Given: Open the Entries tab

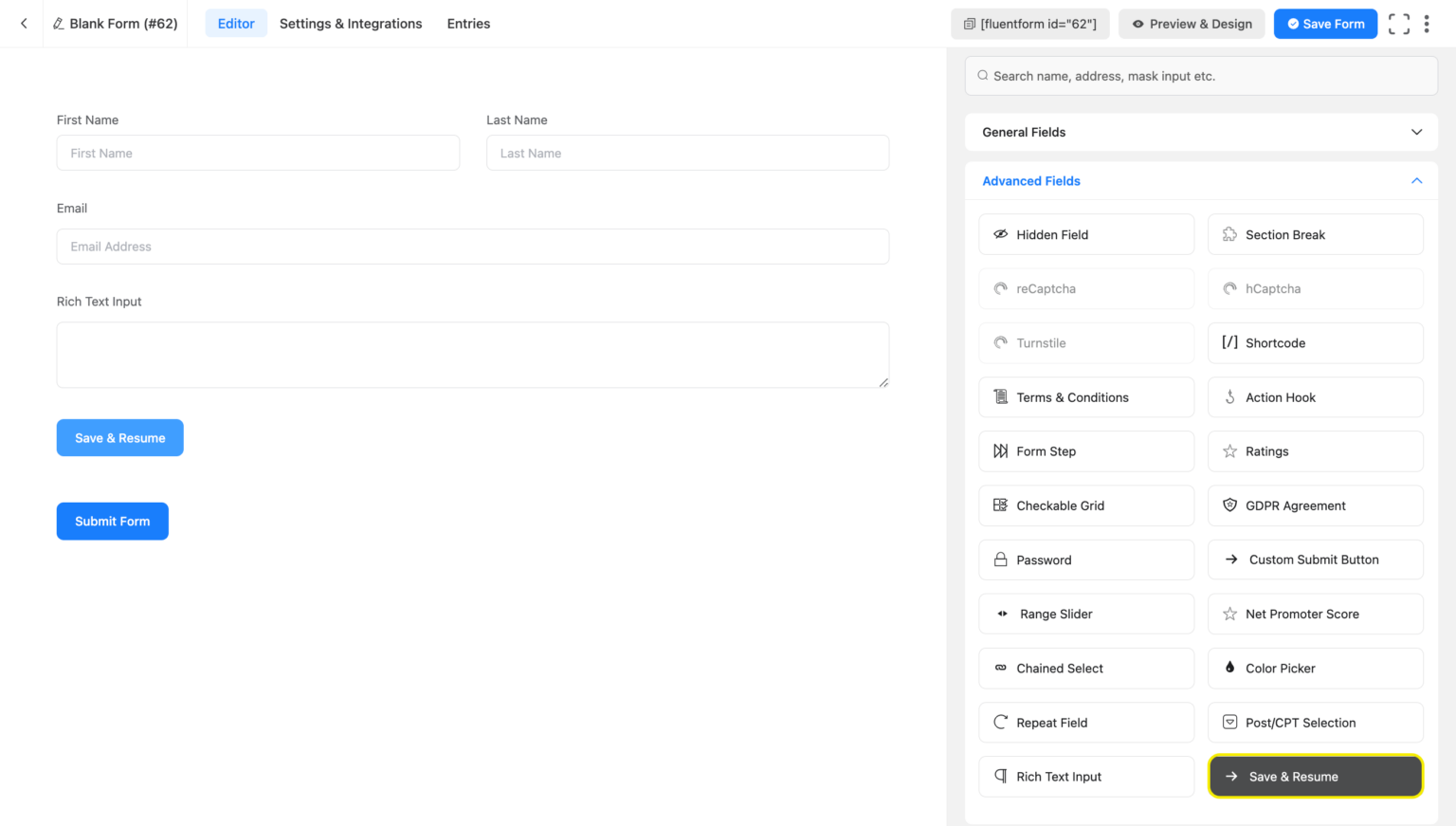Looking at the screenshot, I should click(x=468, y=24).
